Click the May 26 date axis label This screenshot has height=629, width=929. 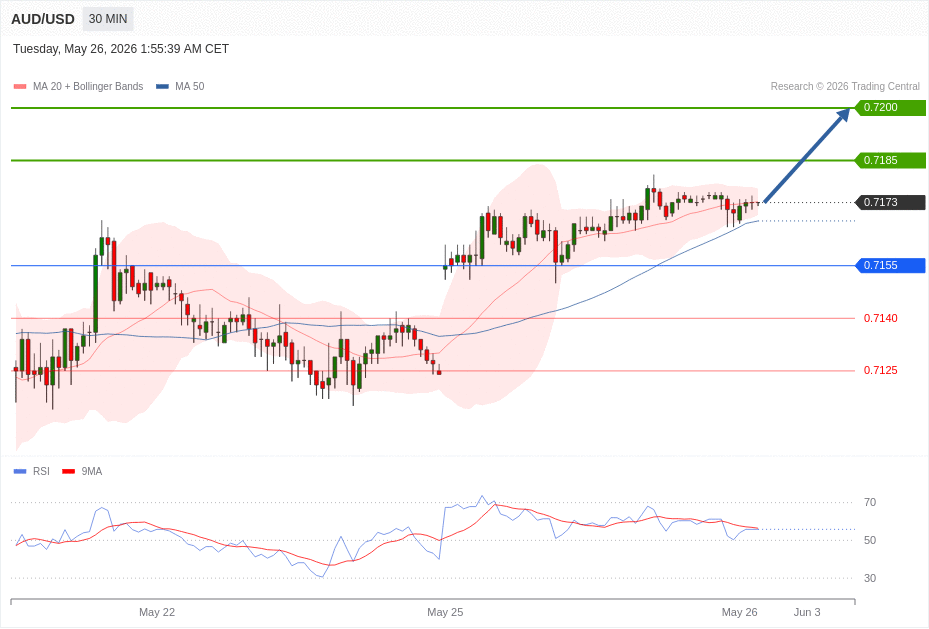point(739,612)
